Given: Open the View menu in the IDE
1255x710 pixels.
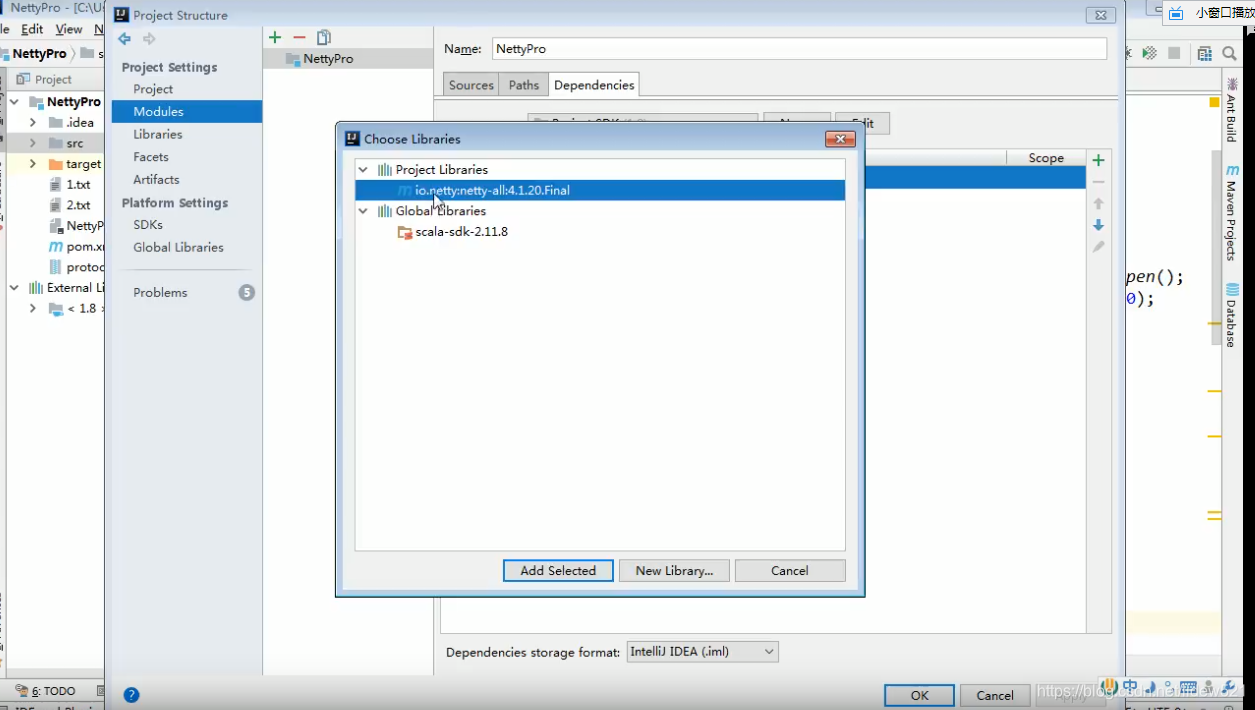Looking at the screenshot, I should pos(69,29).
